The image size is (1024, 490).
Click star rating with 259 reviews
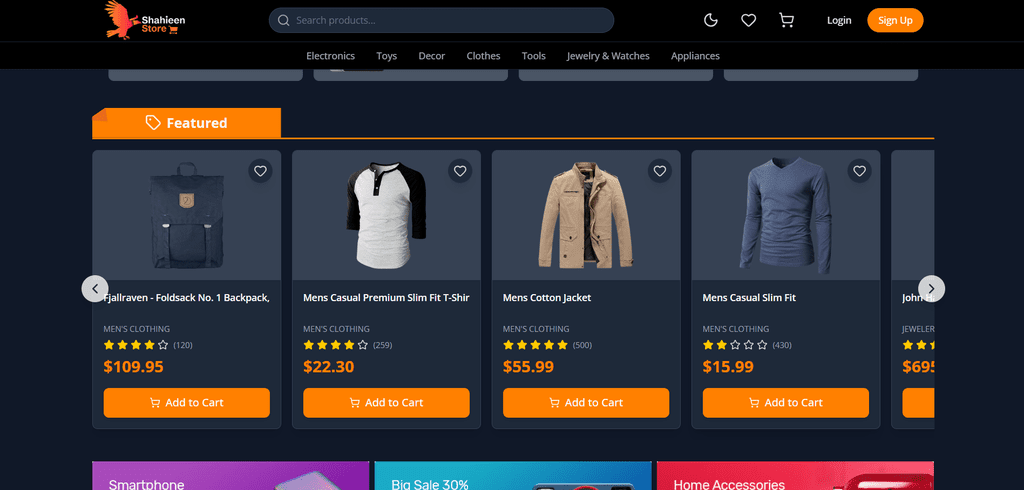pyautogui.click(x=336, y=345)
